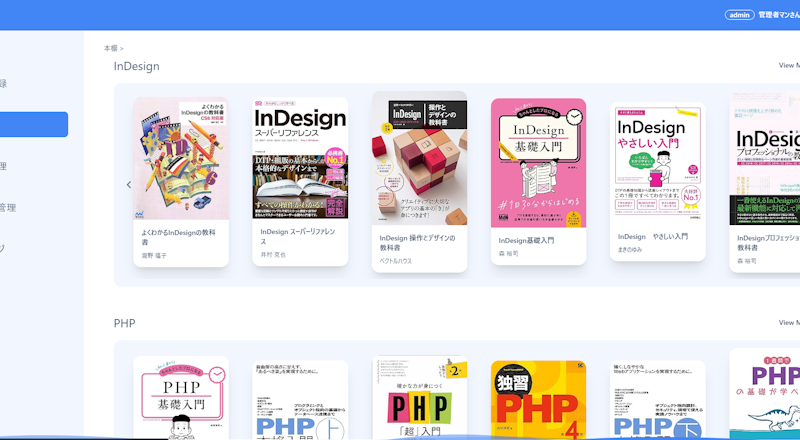Open the InDesign スーパーリファレンス book cover
The width and height of the screenshot is (800, 440).
click(x=300, y=158)
